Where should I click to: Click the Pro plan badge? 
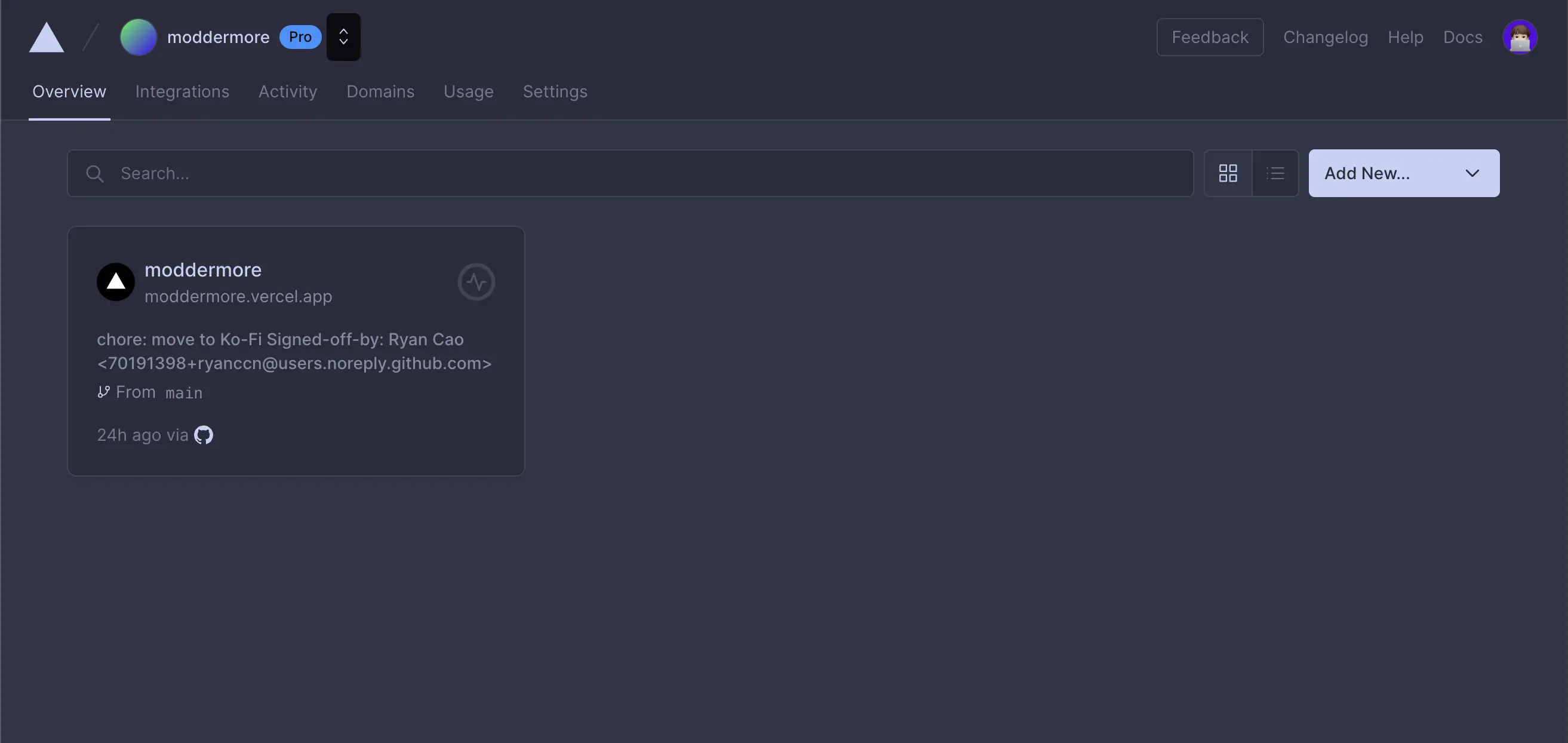point(300,37)
